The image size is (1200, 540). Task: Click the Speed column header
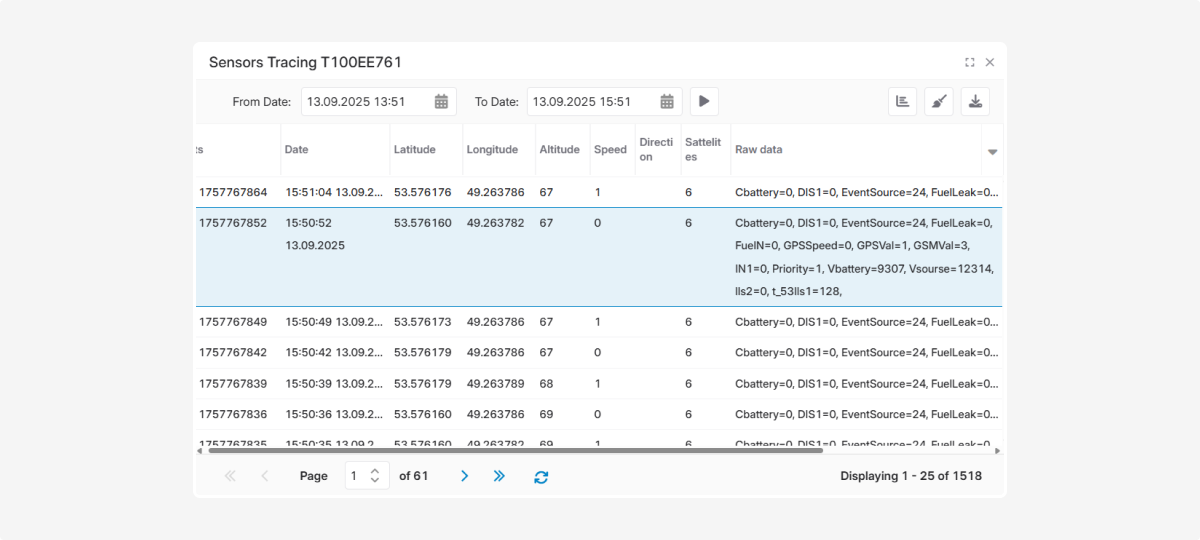pos(610,150)
